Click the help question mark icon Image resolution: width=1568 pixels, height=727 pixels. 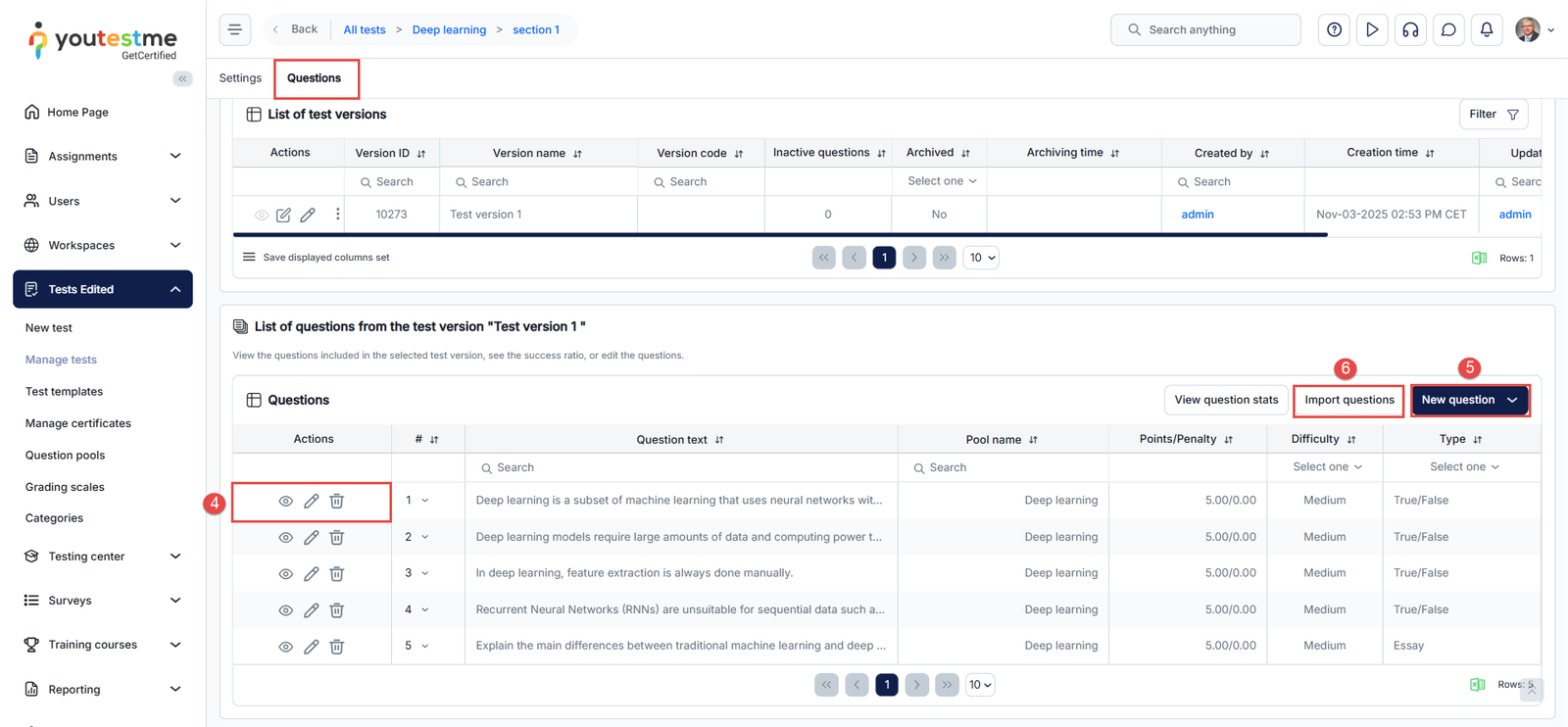tap(1334, 29)
